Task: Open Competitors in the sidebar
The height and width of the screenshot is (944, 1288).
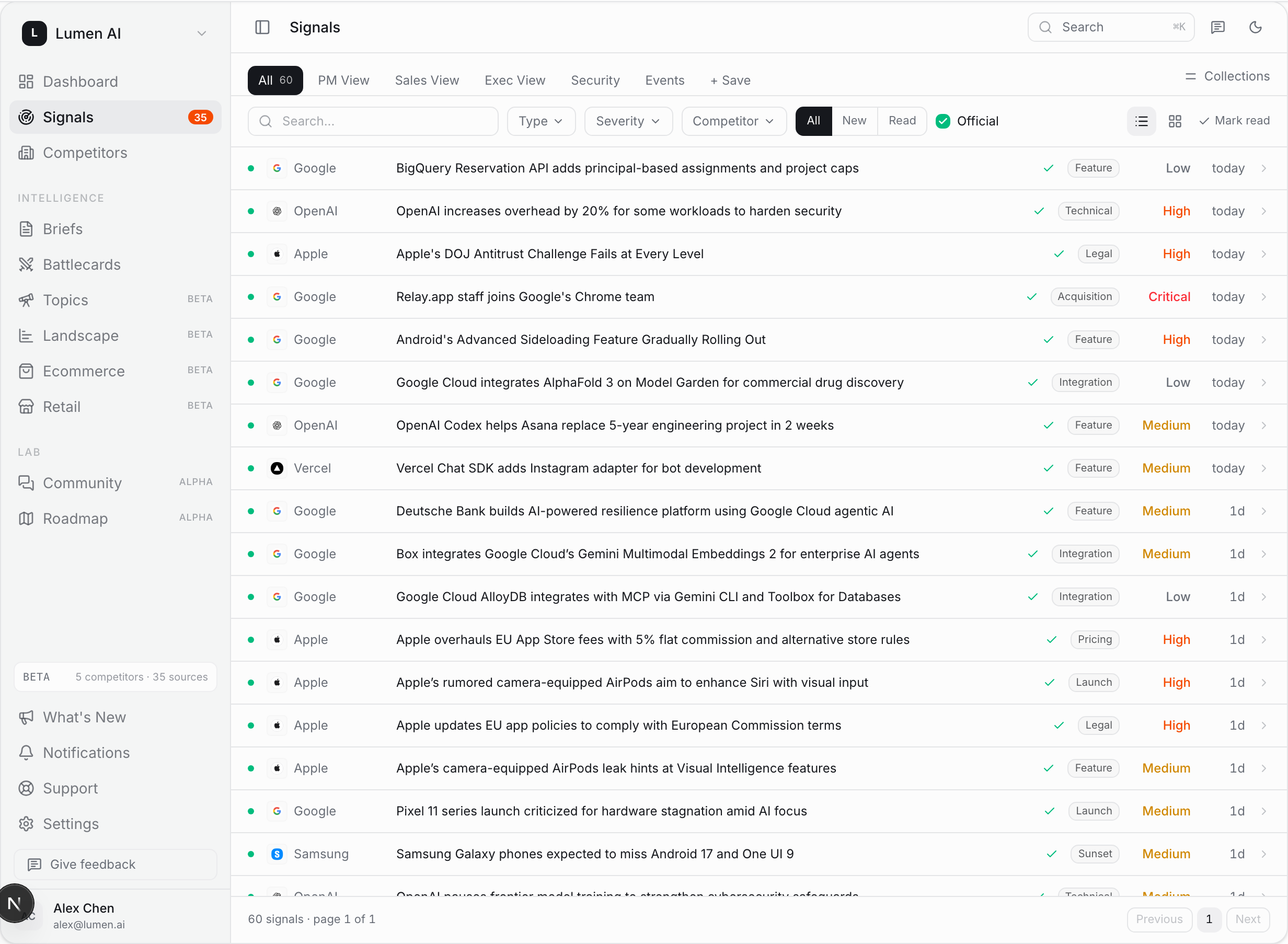Action: [x=116, y=153]
